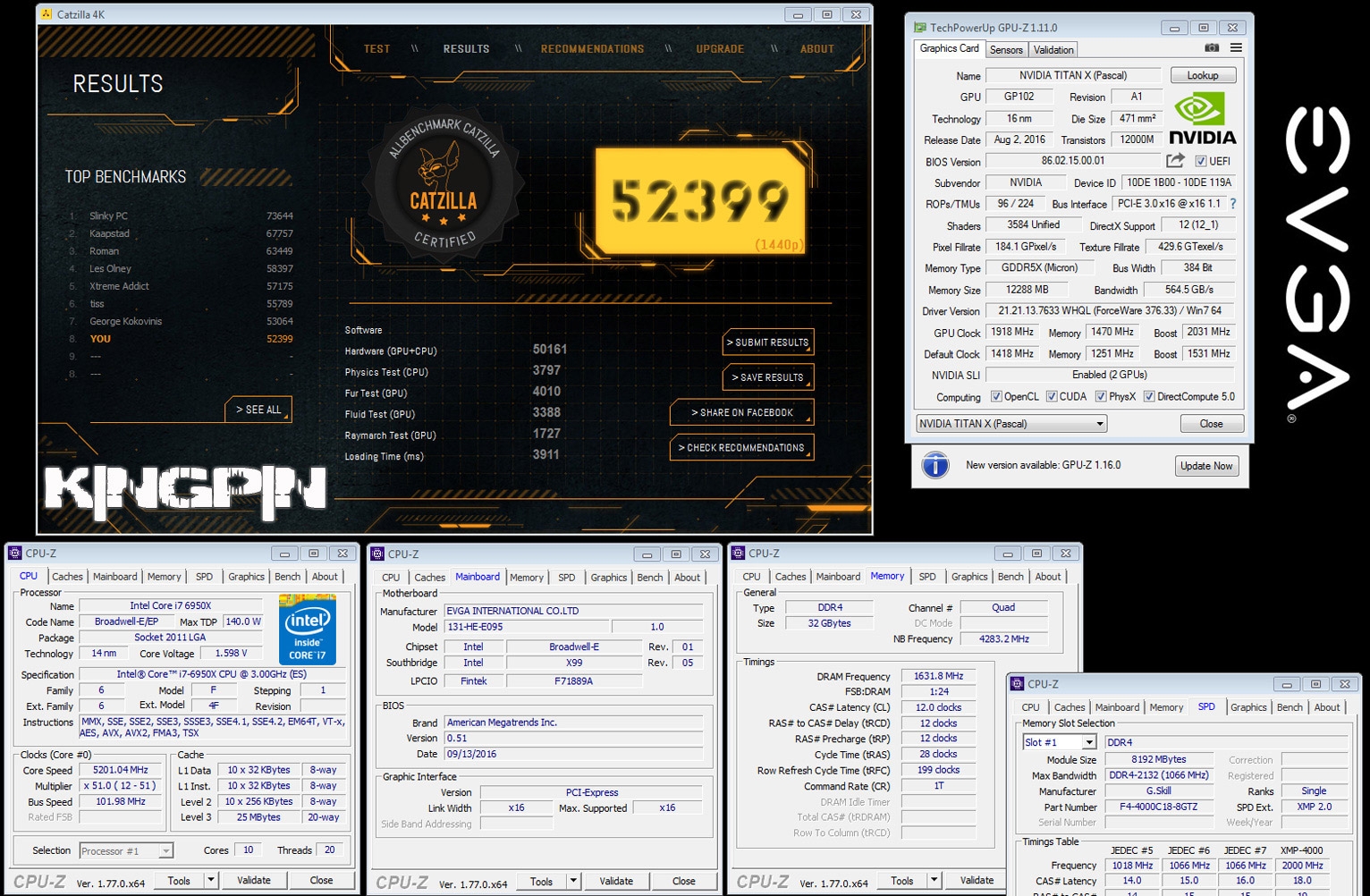This screenshot has width=1370, height=896.
Task: Click Tools button in CPU-Z CPU window
Action: (x=179, y=880)
